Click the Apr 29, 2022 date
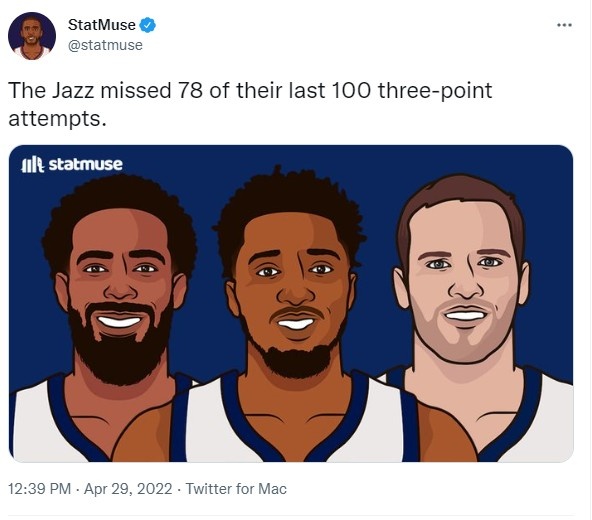592x520 pixels. pyautogui.click(x=128, y=489)
